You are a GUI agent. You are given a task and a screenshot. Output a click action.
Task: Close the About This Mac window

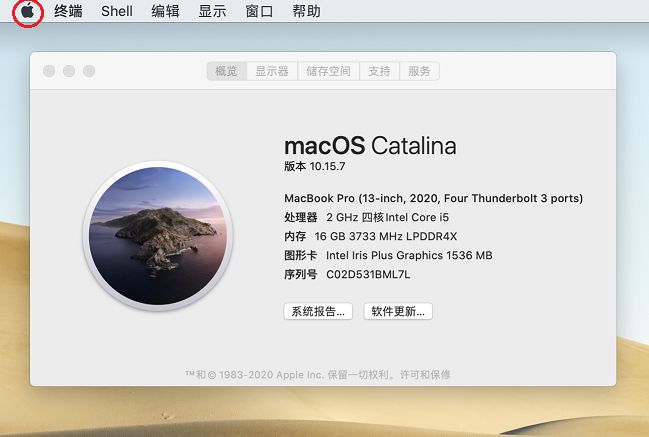pos(49,71)
